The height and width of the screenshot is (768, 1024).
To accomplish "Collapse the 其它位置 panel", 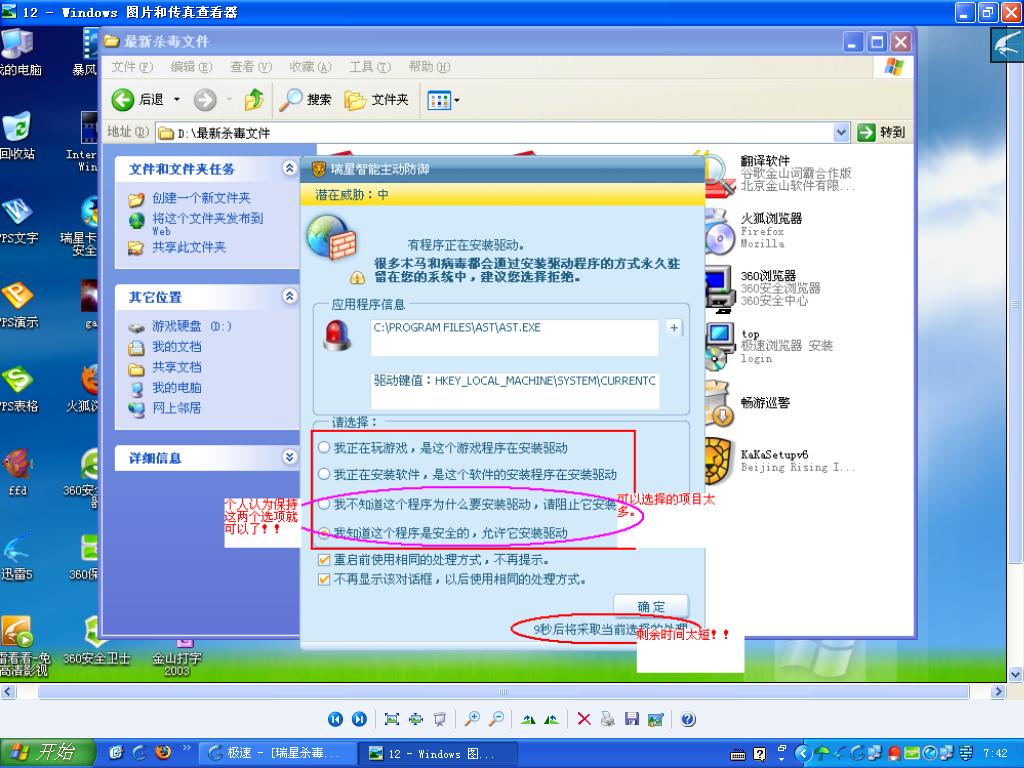I will [289, 296].
